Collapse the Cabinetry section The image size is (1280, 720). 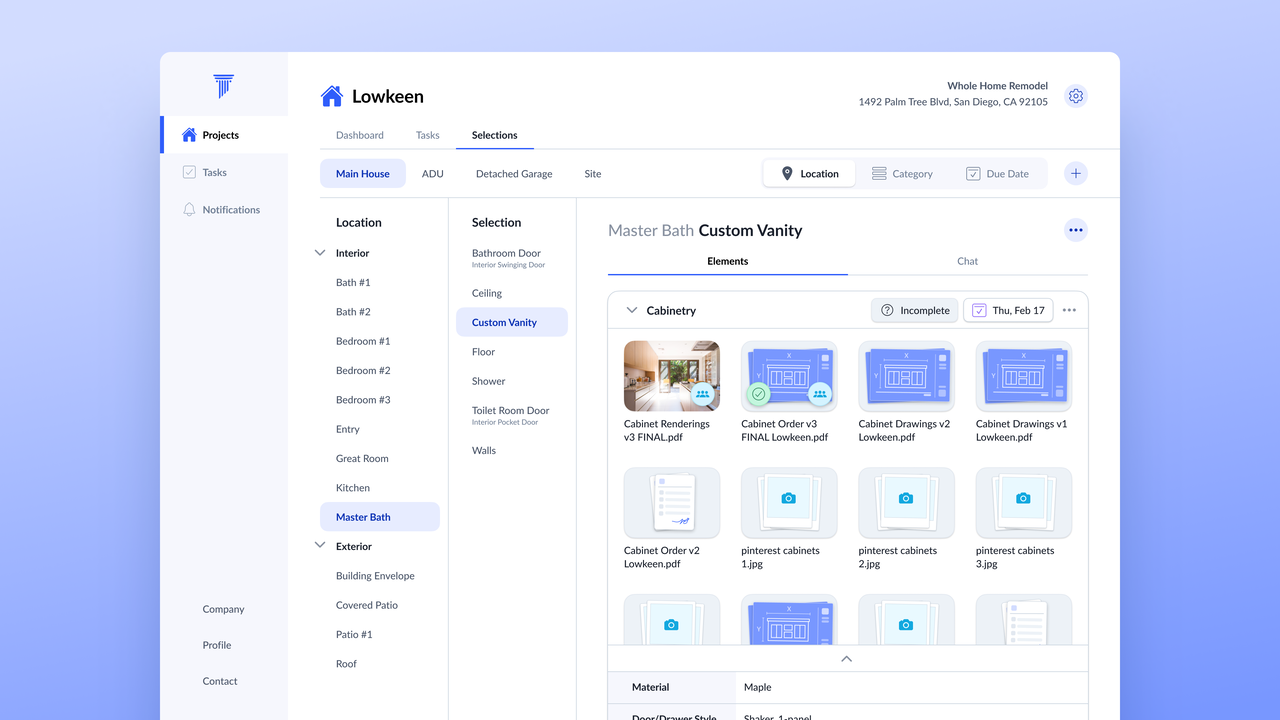pyautogui.click(x=632, y=311)
